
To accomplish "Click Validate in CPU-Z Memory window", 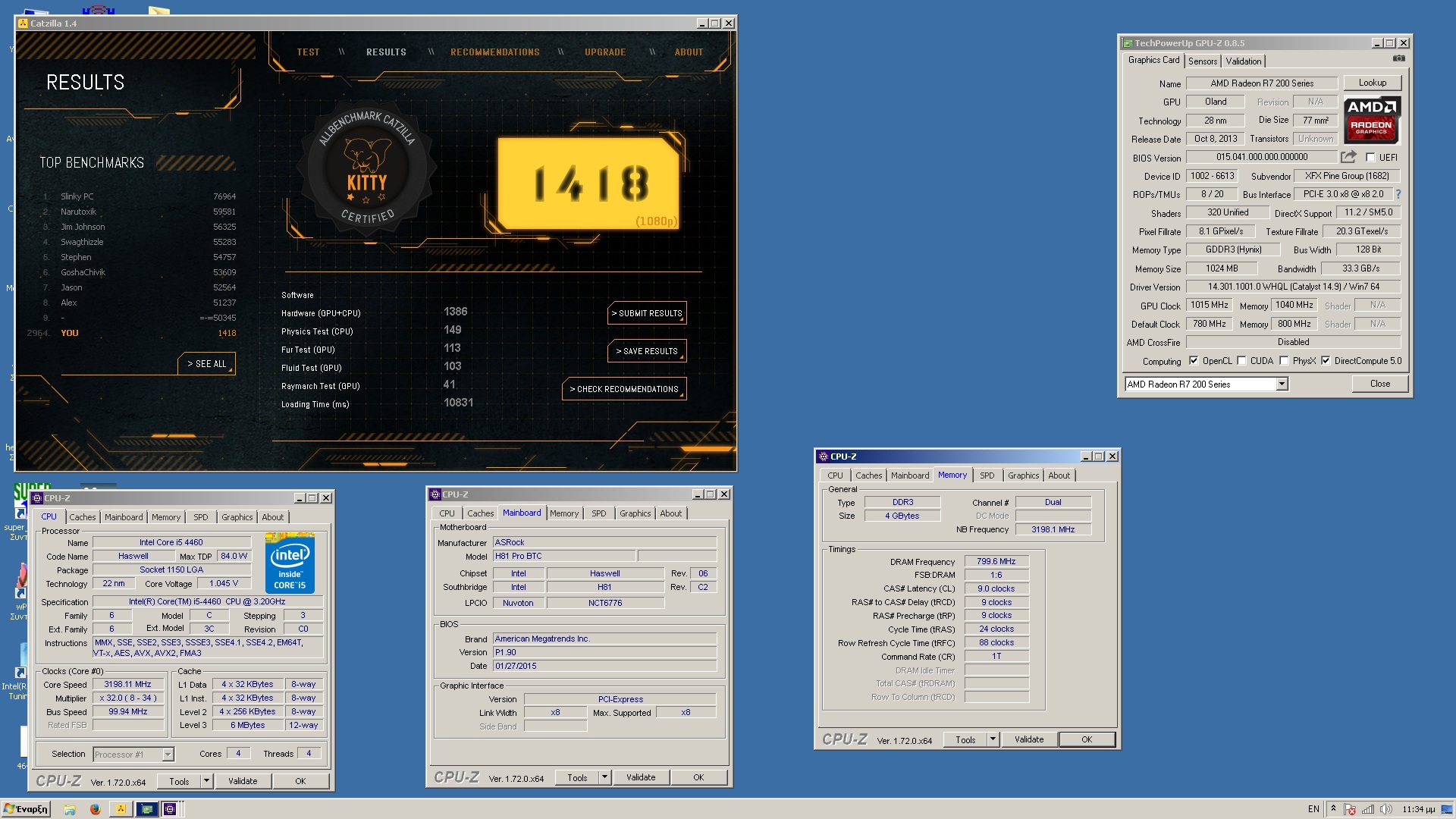I will [1029, 739].
